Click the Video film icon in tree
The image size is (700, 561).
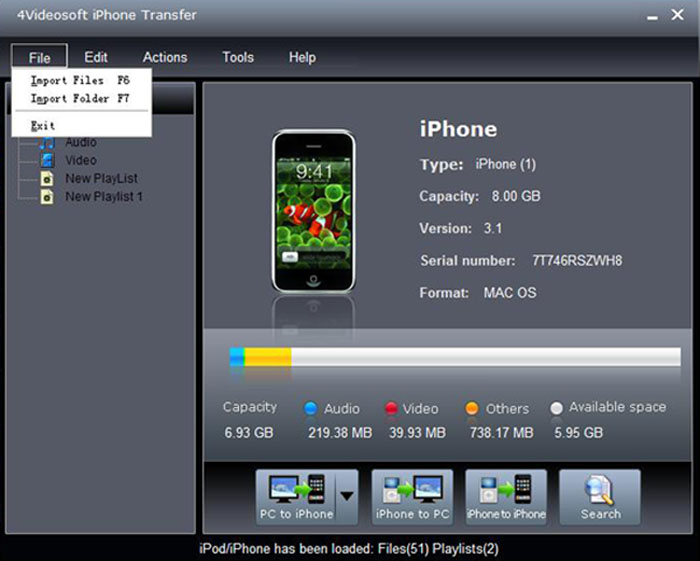[47, 160]
